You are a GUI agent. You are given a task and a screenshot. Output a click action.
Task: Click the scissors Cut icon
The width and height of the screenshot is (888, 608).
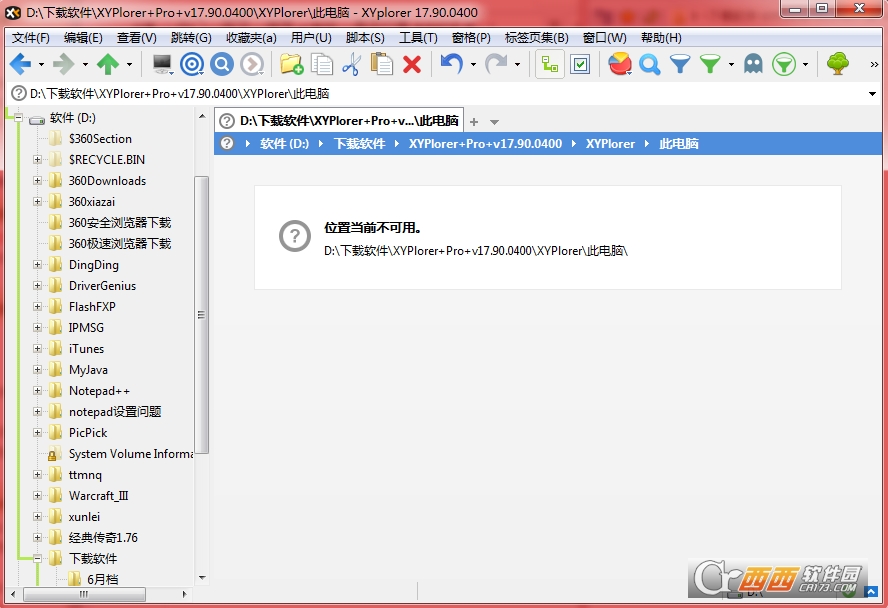point(351,64)
